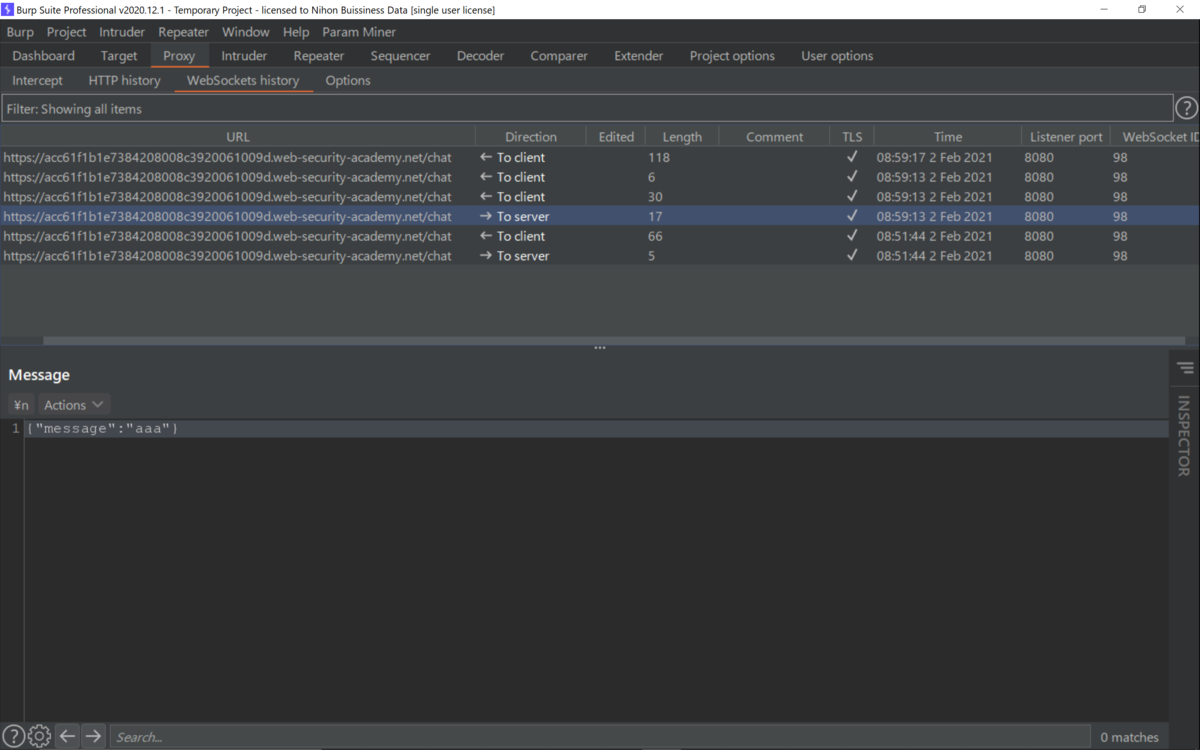1200x750 pixels.
Task: Click the Search field at bottom
Action: point(600,737)
